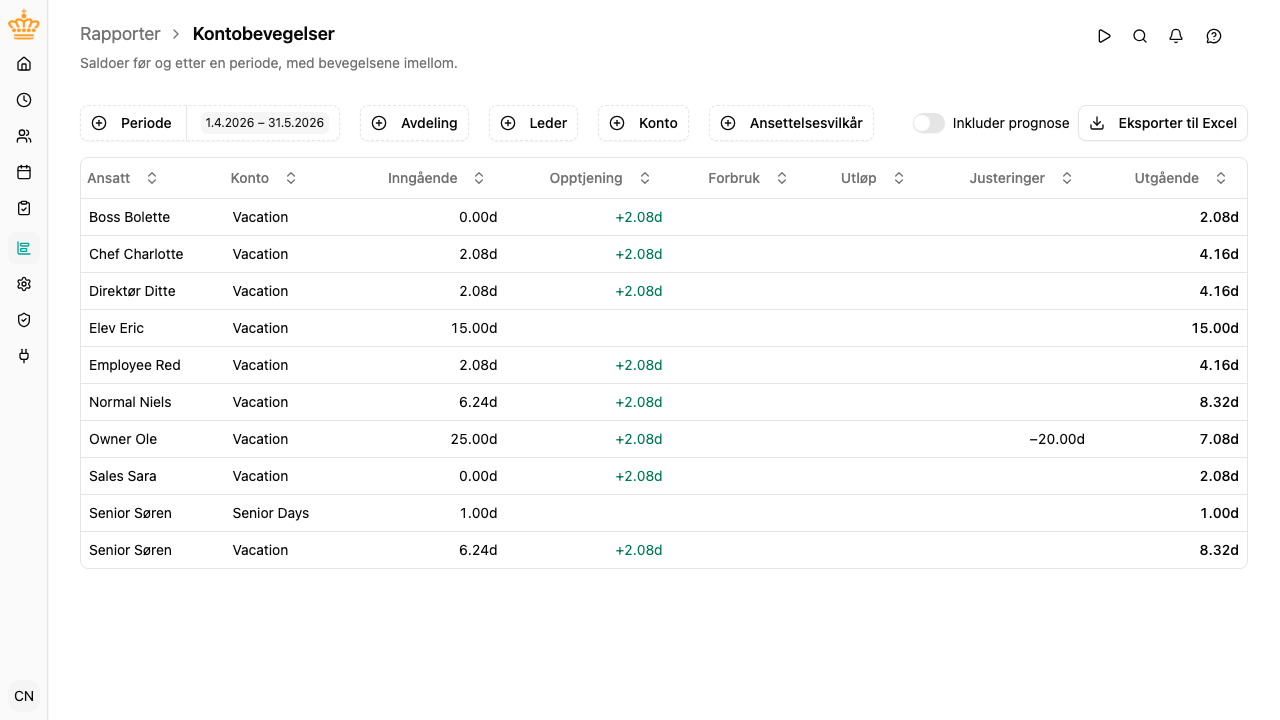Select Chef Charlotte row name
This screenshot has height=720, width=1280.
click(x=136, y=254)
